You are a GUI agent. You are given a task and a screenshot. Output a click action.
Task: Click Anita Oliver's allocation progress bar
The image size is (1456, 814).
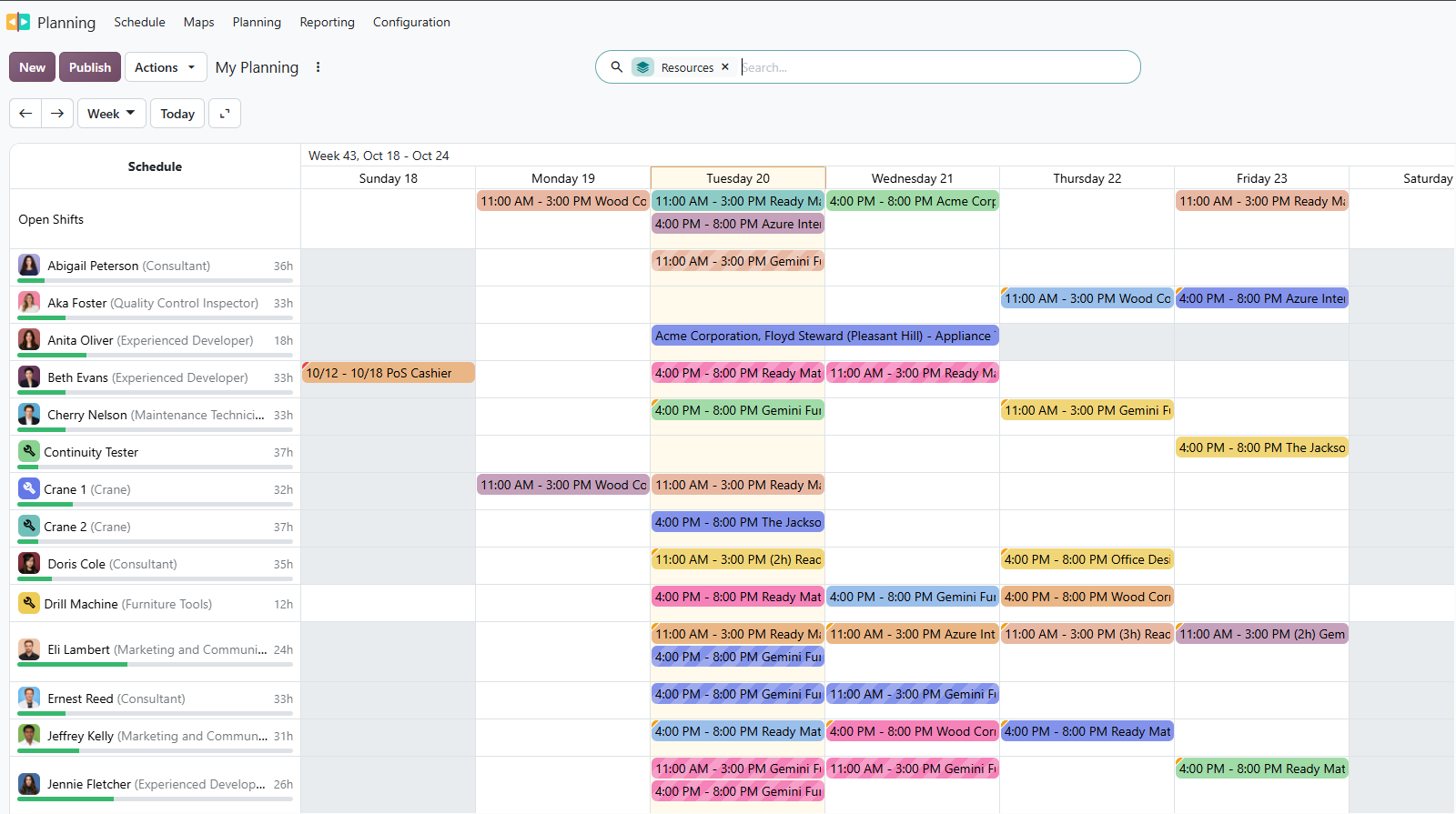tap(156, 355)
